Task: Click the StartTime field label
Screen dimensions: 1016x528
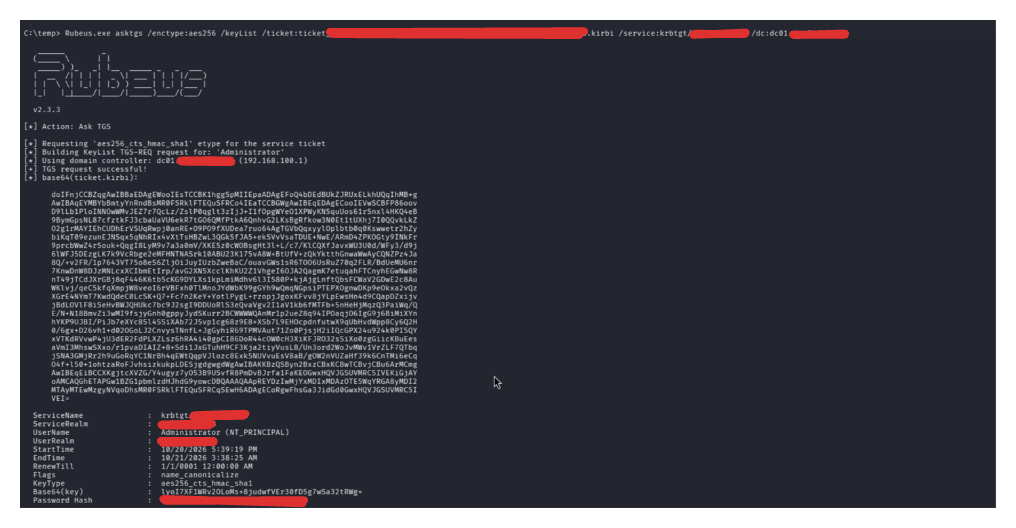Action: pyautogui.click(x=54, y=449)
